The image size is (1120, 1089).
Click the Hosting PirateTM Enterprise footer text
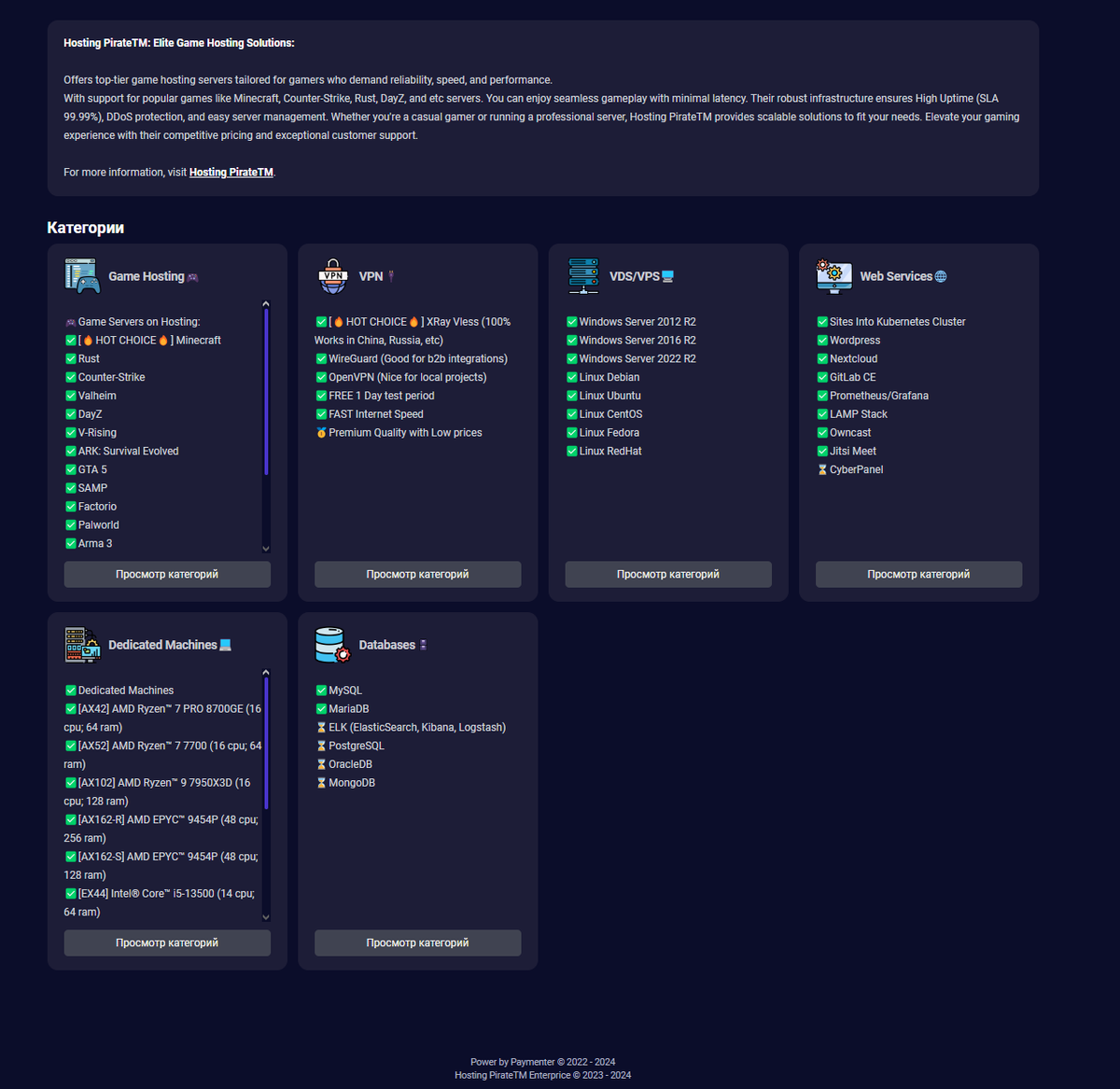tap(542, 1075)
